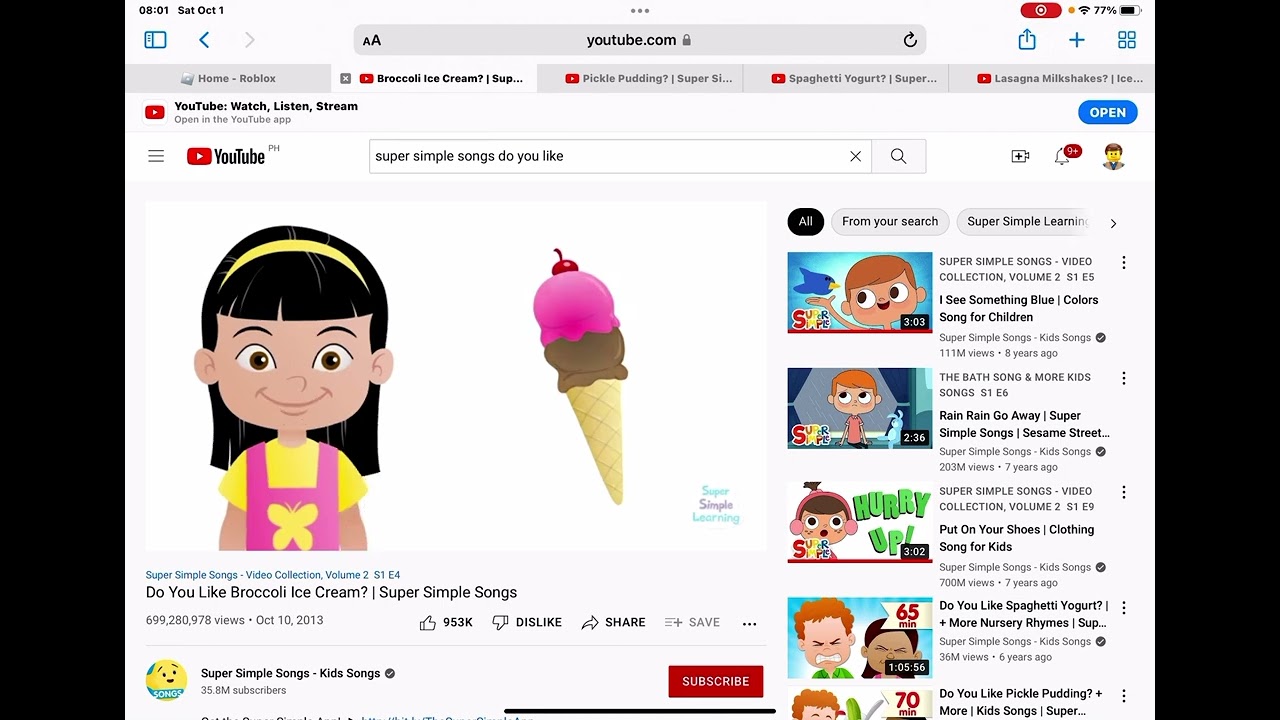The height and width of the screenshot is (720, 1280).
Task: Open Rain Rain Go Away video title
Action: click(x=1024, y=424)
